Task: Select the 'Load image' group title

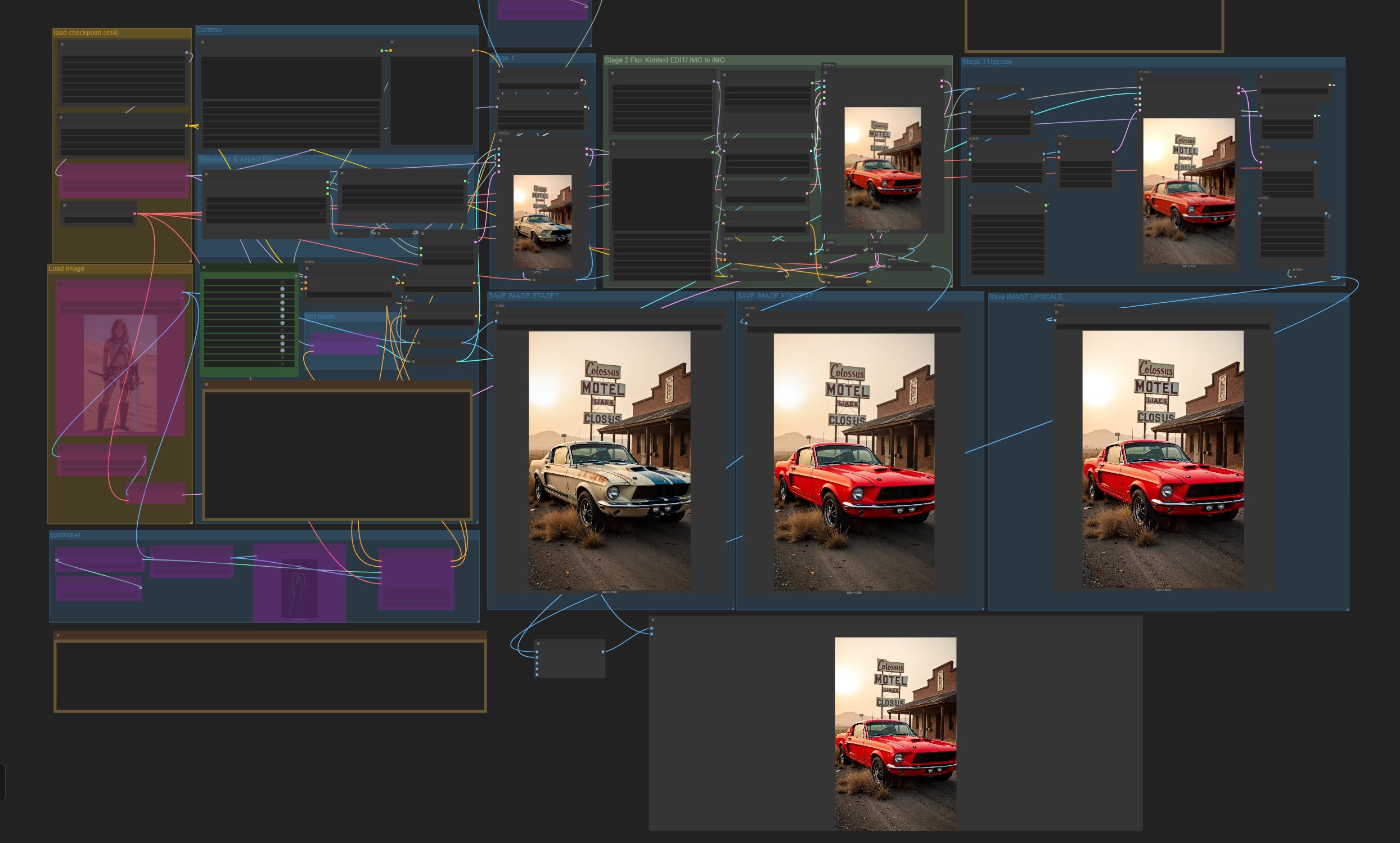Action: (66, 268)
